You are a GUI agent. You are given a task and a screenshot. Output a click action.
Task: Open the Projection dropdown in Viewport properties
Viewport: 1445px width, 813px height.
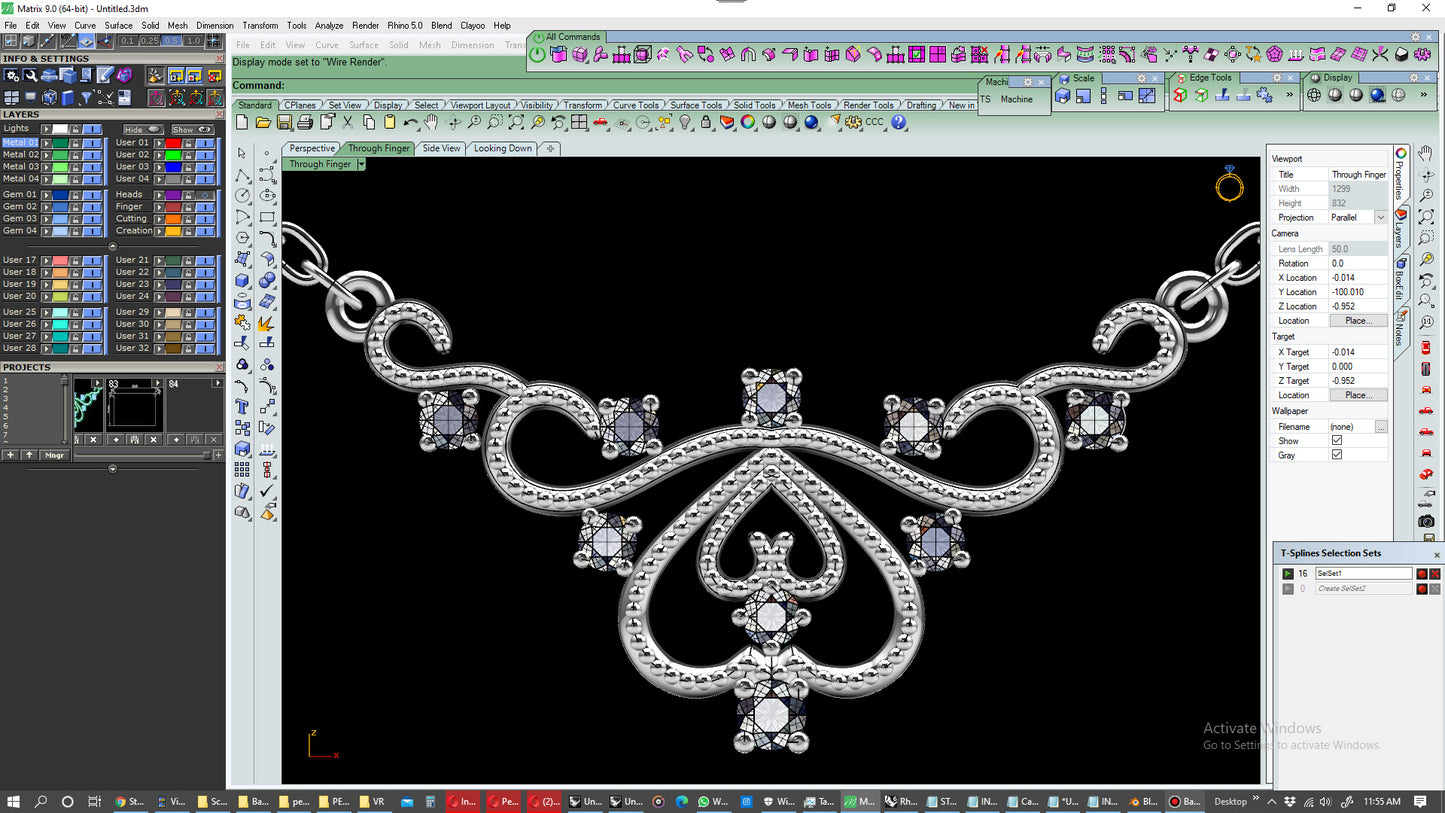1381,217
